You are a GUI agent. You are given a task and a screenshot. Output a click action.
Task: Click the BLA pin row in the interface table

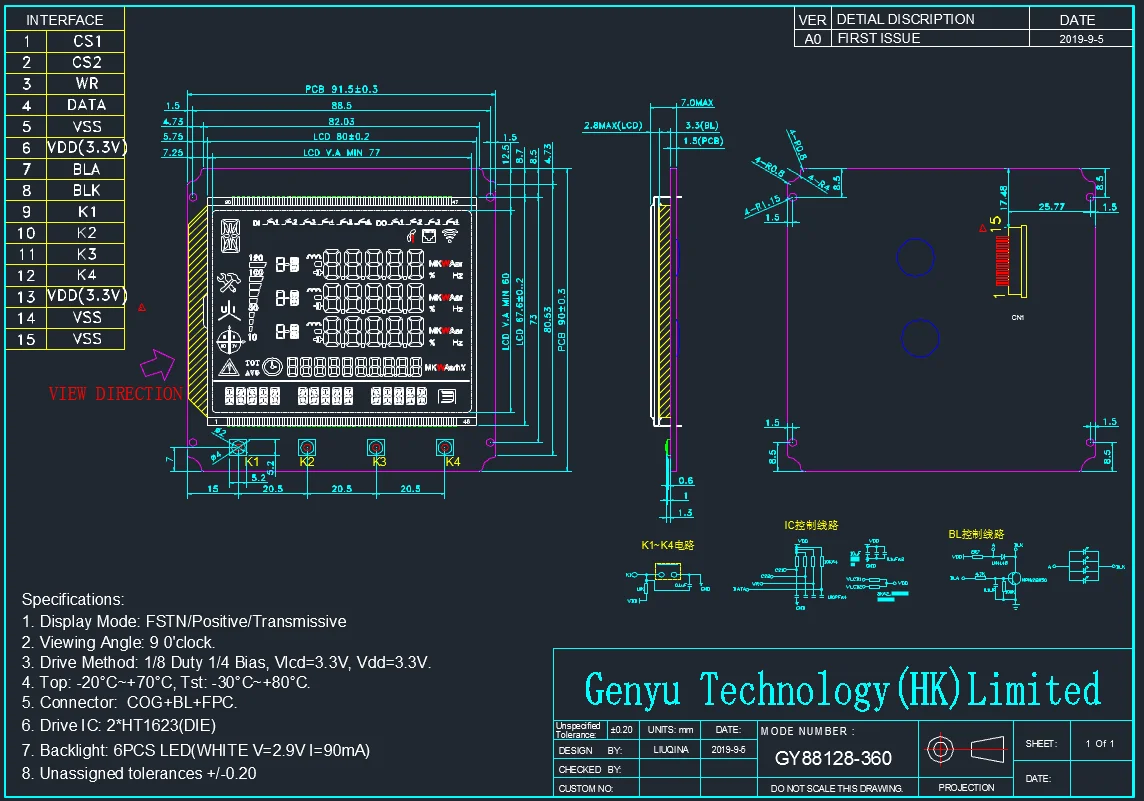click(86, 169)
